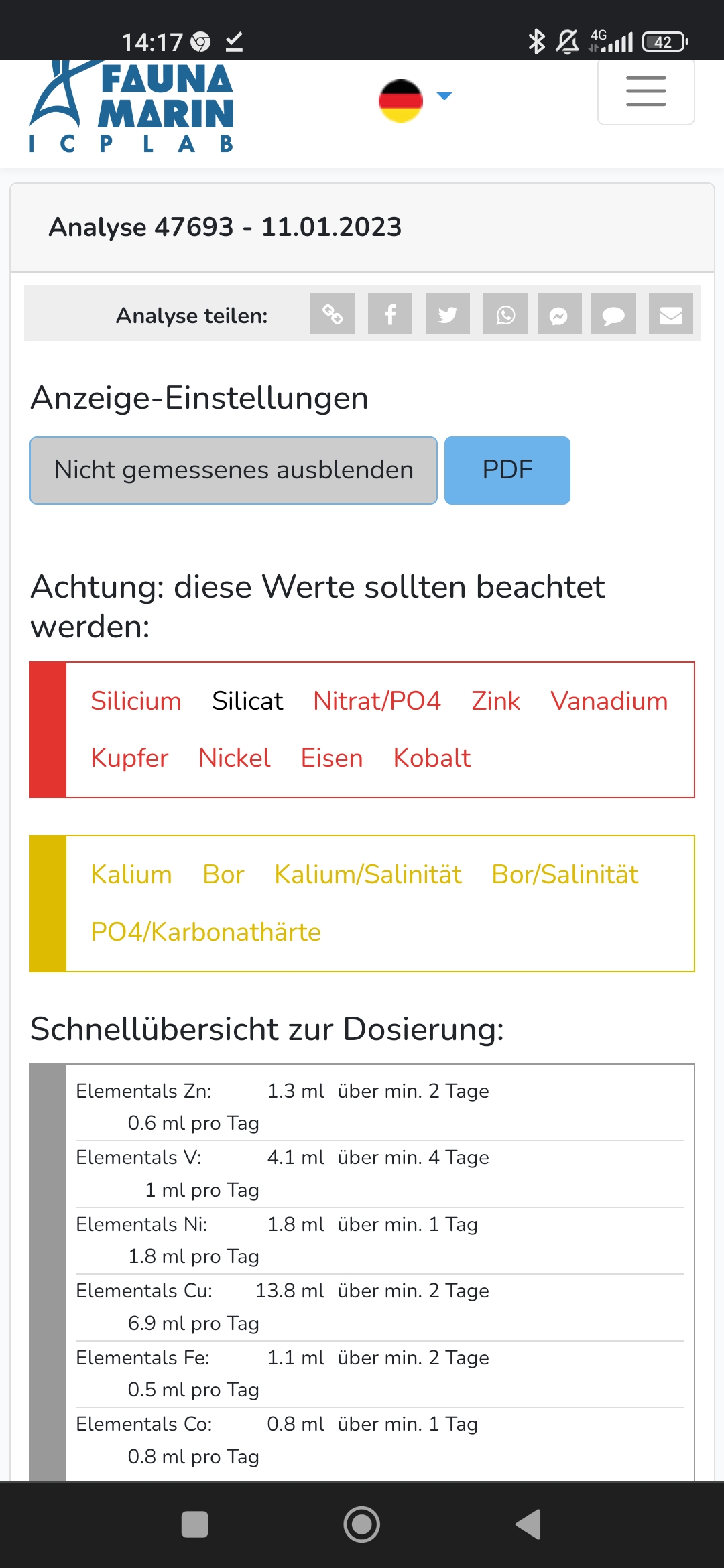724x1568 pixels.
Task: Share analysis via SMS chat bubble
Action: (613, 314)
